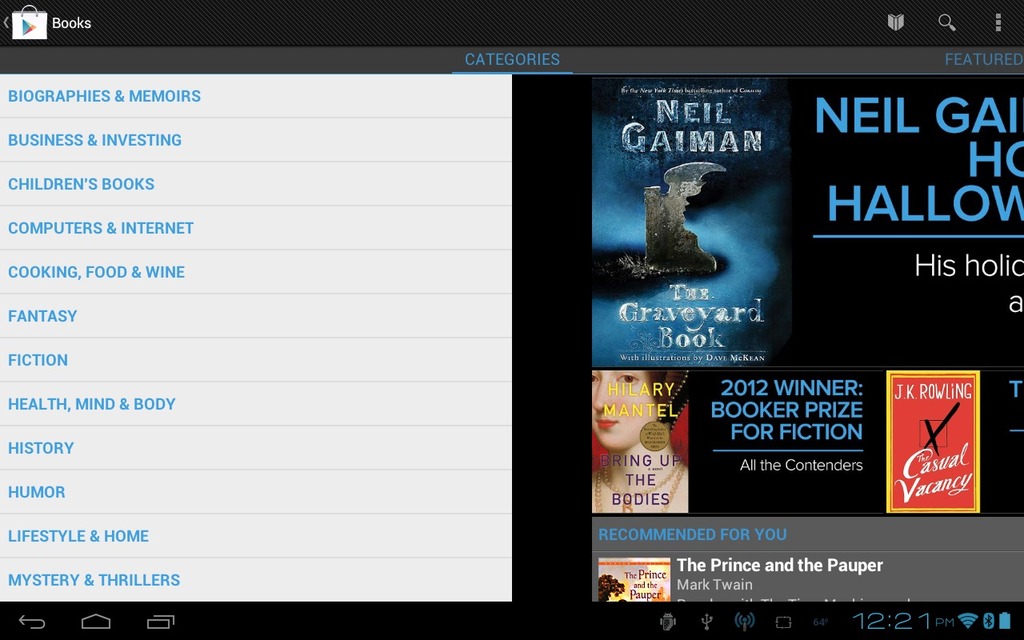Select the Children's Books category

tap(256, 184)
